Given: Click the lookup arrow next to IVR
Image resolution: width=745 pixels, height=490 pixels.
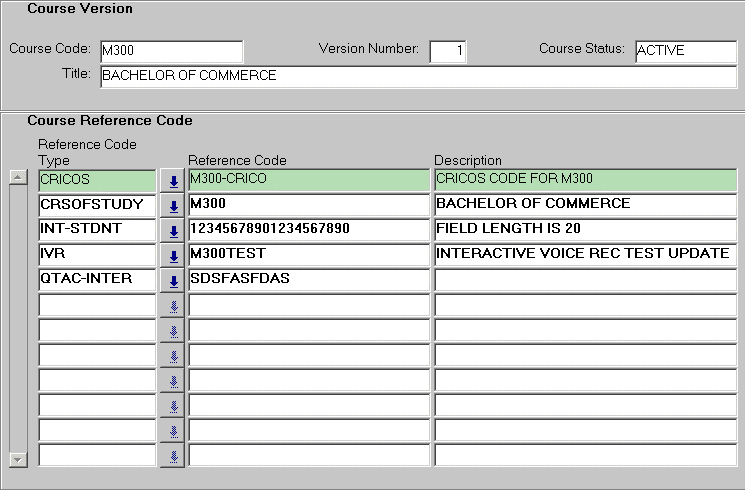Looking at the screenshot, I should pos(173,256).
